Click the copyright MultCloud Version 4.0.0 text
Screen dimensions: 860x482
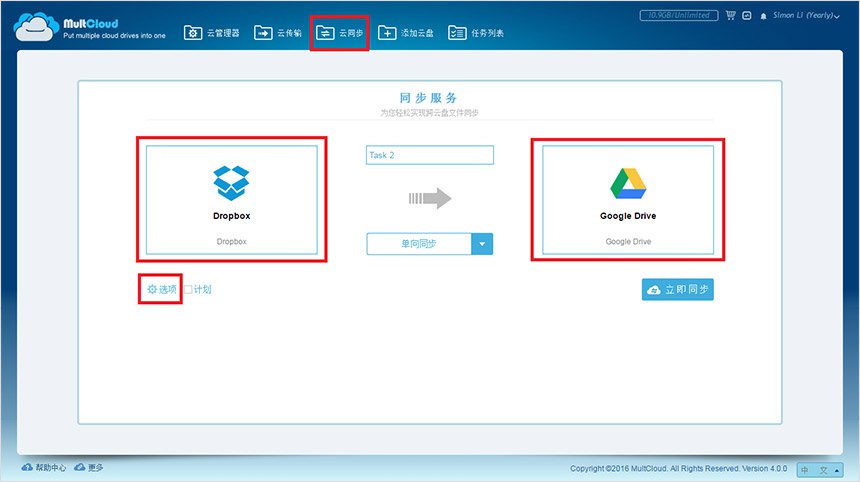[x=678, y=468]
